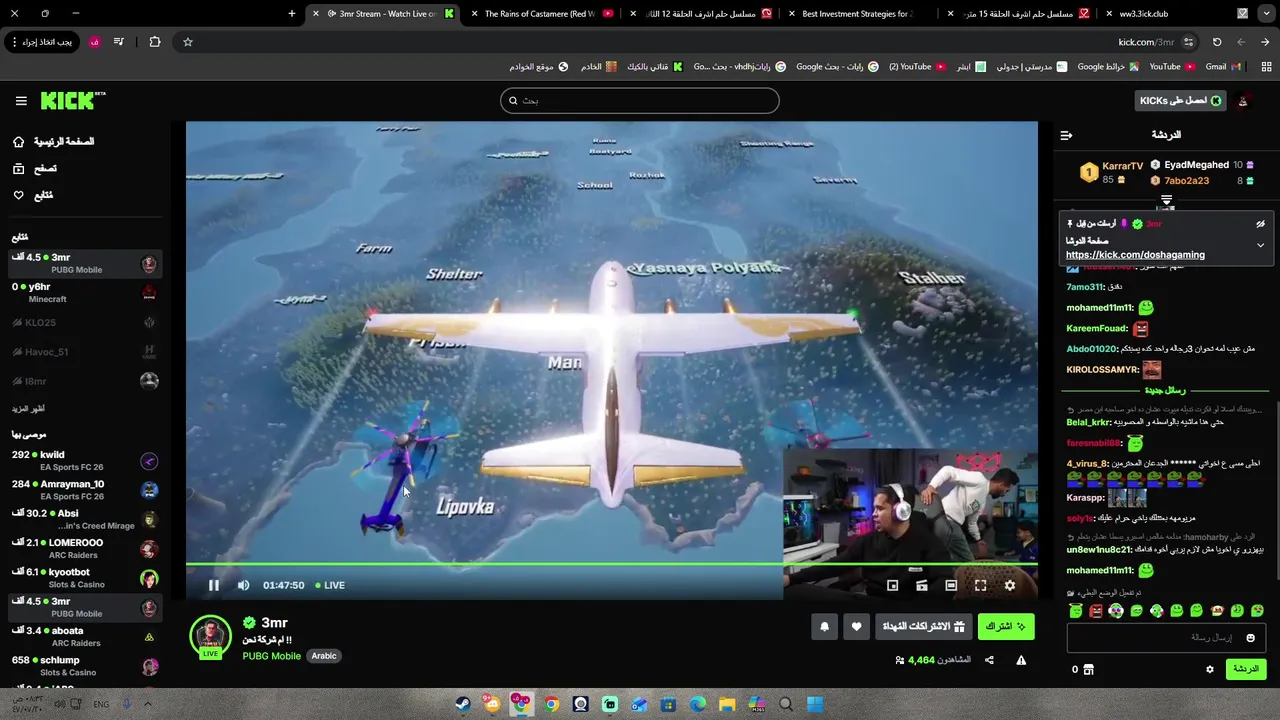Open the Gmail bookmark

click(1223, 67)
